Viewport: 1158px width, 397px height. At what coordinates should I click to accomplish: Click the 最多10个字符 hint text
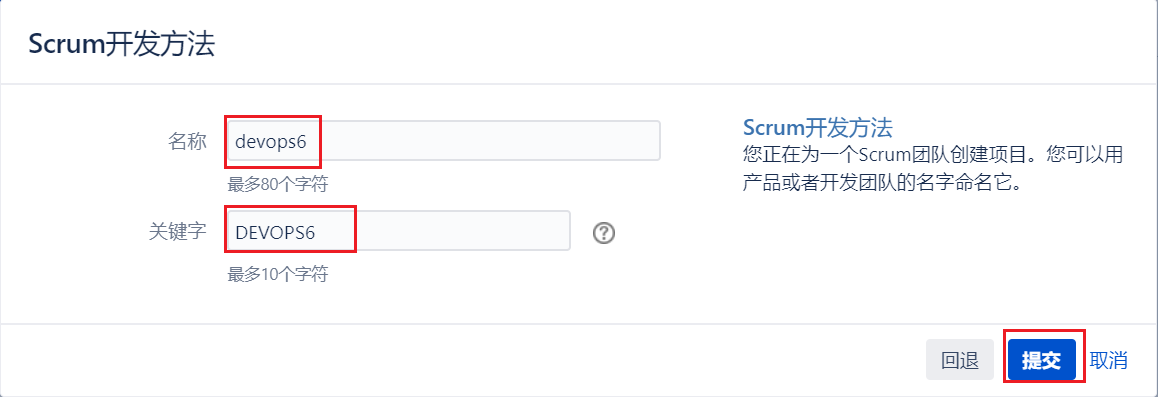pyautogui.click(x=278, y=275)
